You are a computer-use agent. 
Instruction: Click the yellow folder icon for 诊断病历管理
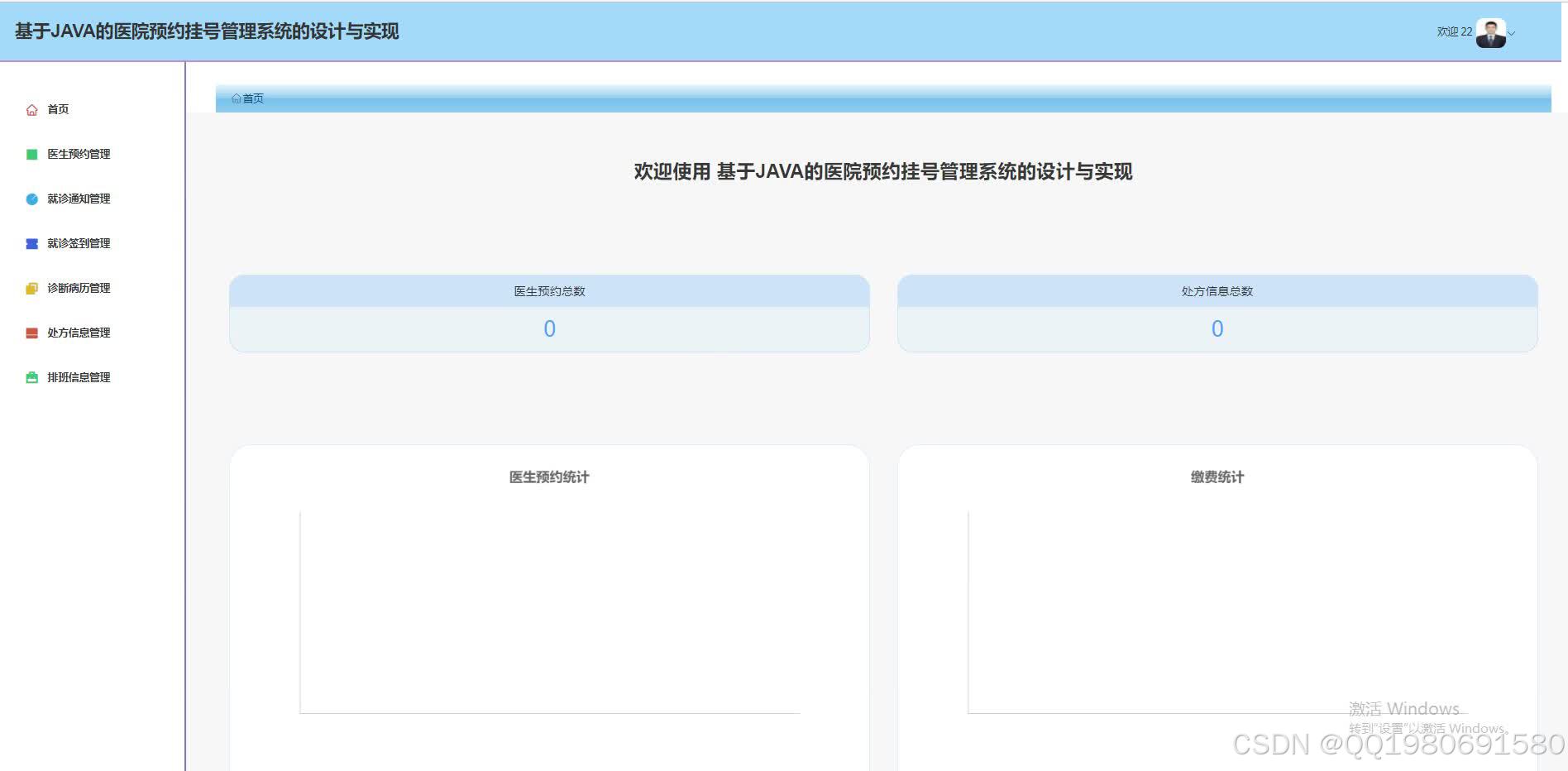pyautogui.click(x=31, y=287)
